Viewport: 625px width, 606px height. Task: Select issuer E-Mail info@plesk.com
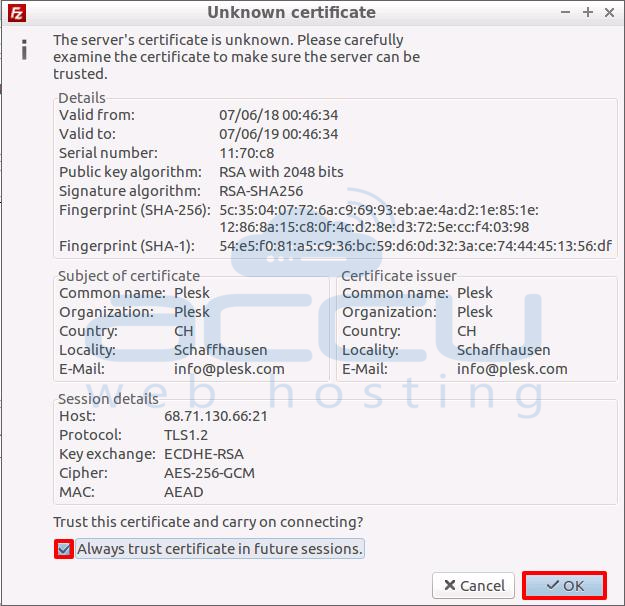513,369
